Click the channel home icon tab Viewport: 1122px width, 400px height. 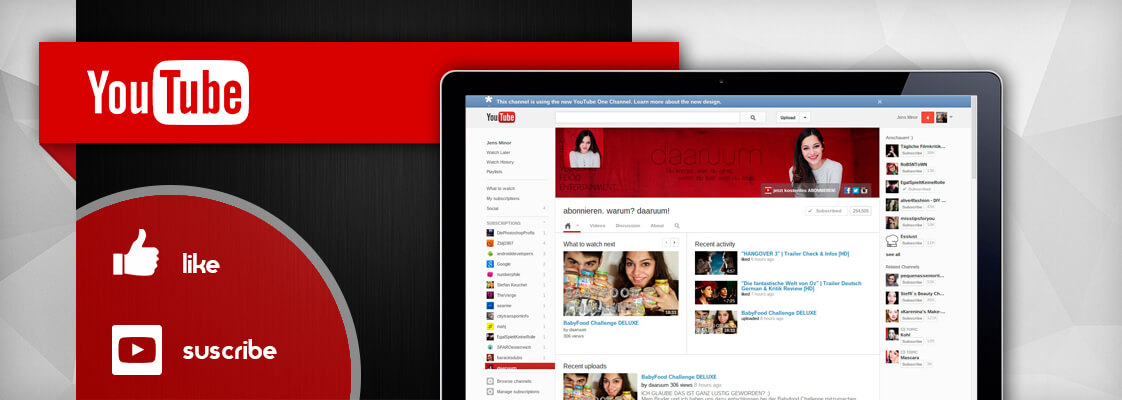568,225
